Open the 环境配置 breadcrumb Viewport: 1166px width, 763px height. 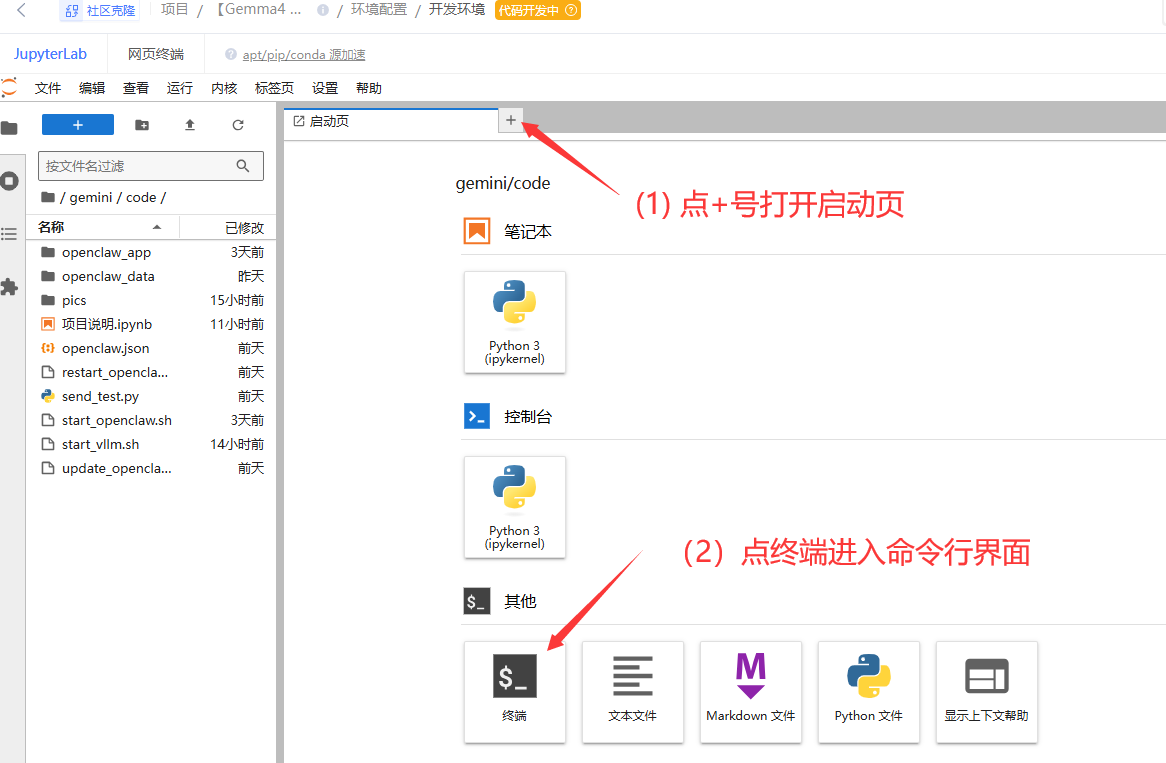pos(379,10)
